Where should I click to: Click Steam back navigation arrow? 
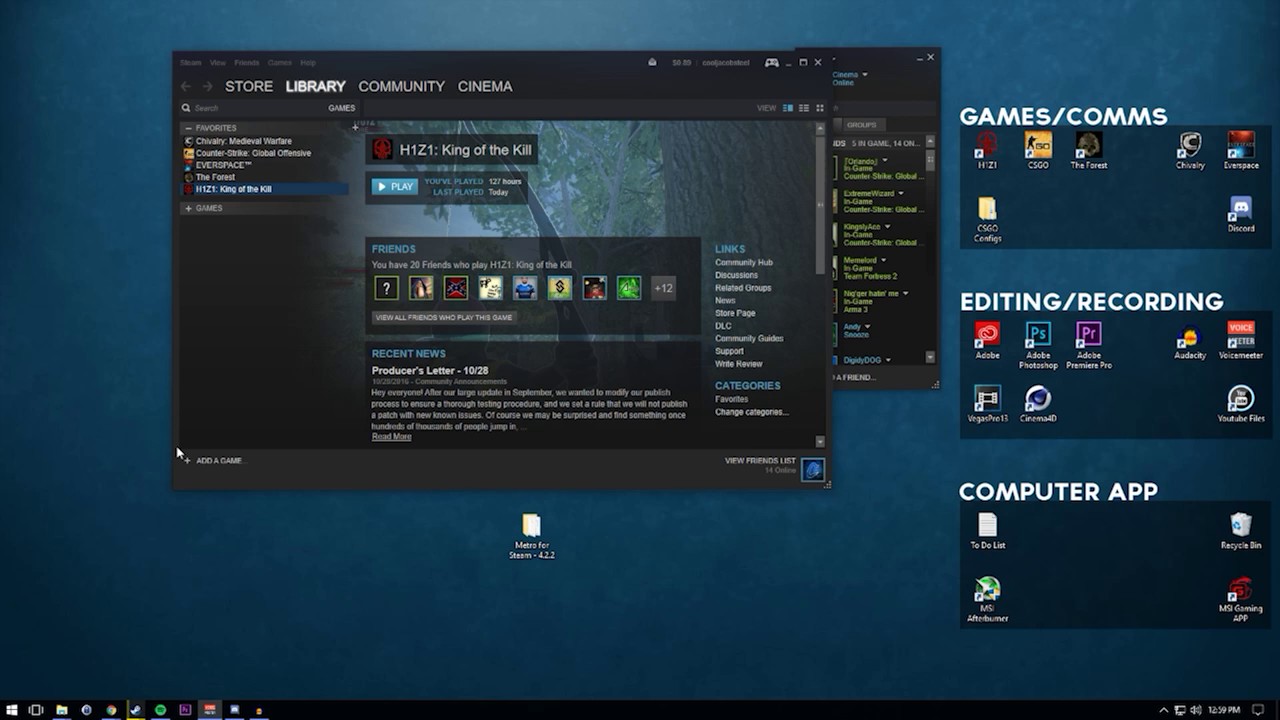point(186,87)
